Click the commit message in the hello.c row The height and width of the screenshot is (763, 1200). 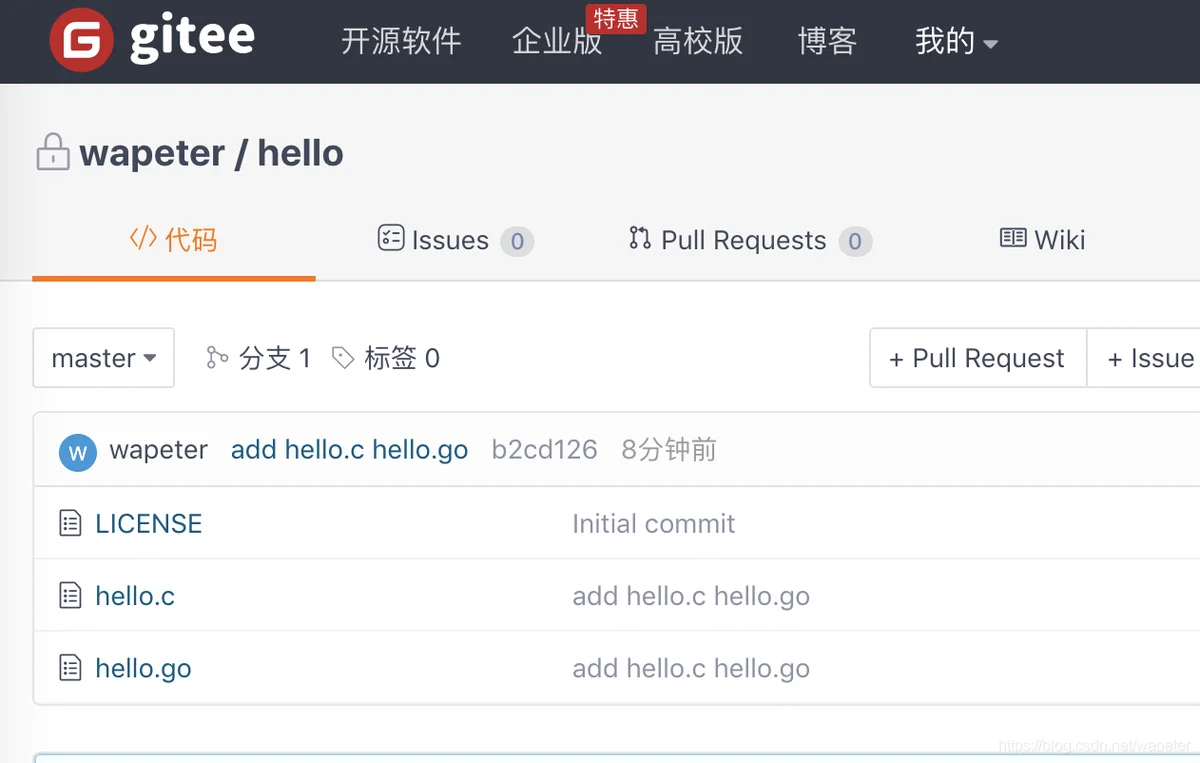point(691,596)
